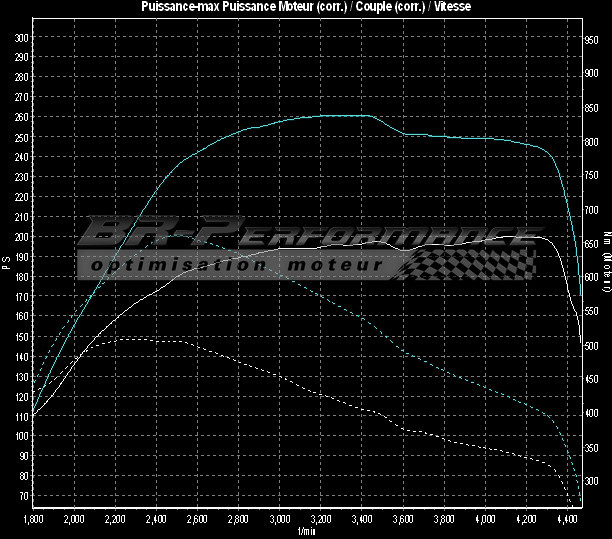The width and height of the screenshot is (612, 539).
Task: Click the 'PS' label on left axis
Action: [7, 262]
